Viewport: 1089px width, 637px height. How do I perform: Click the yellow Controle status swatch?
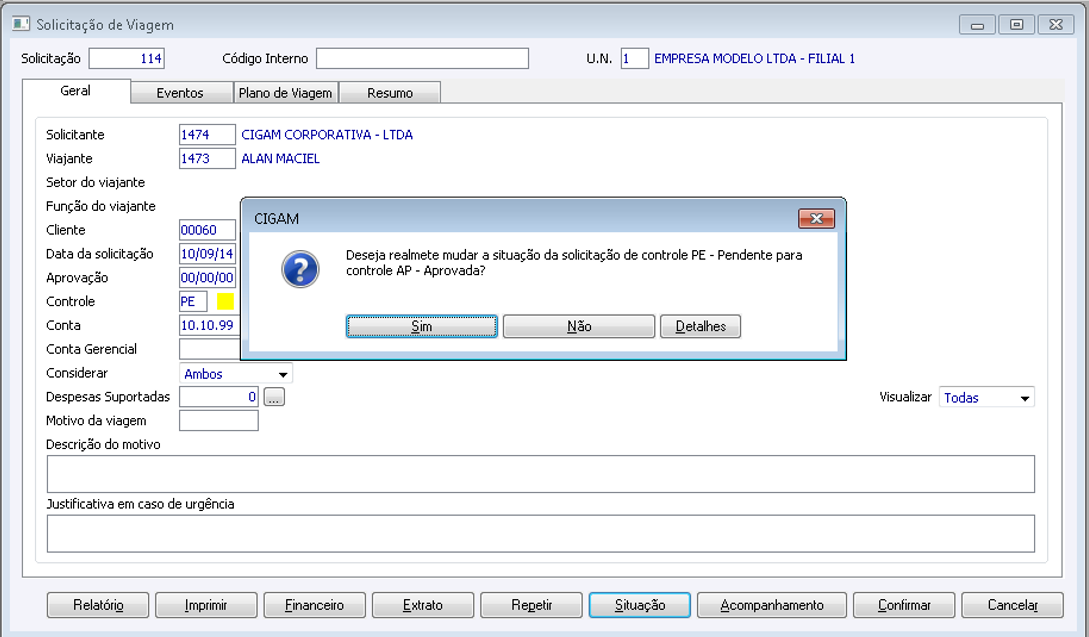(x=225, y=301)
